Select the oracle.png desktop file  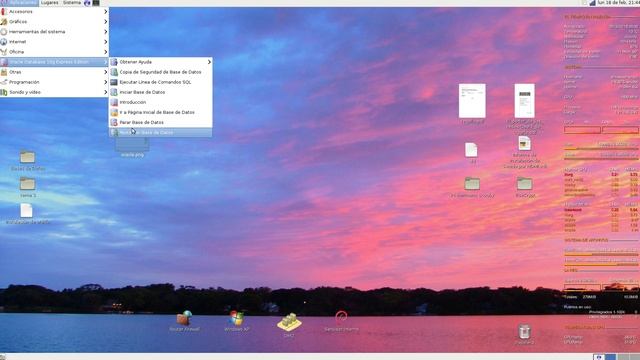point(132,147)
